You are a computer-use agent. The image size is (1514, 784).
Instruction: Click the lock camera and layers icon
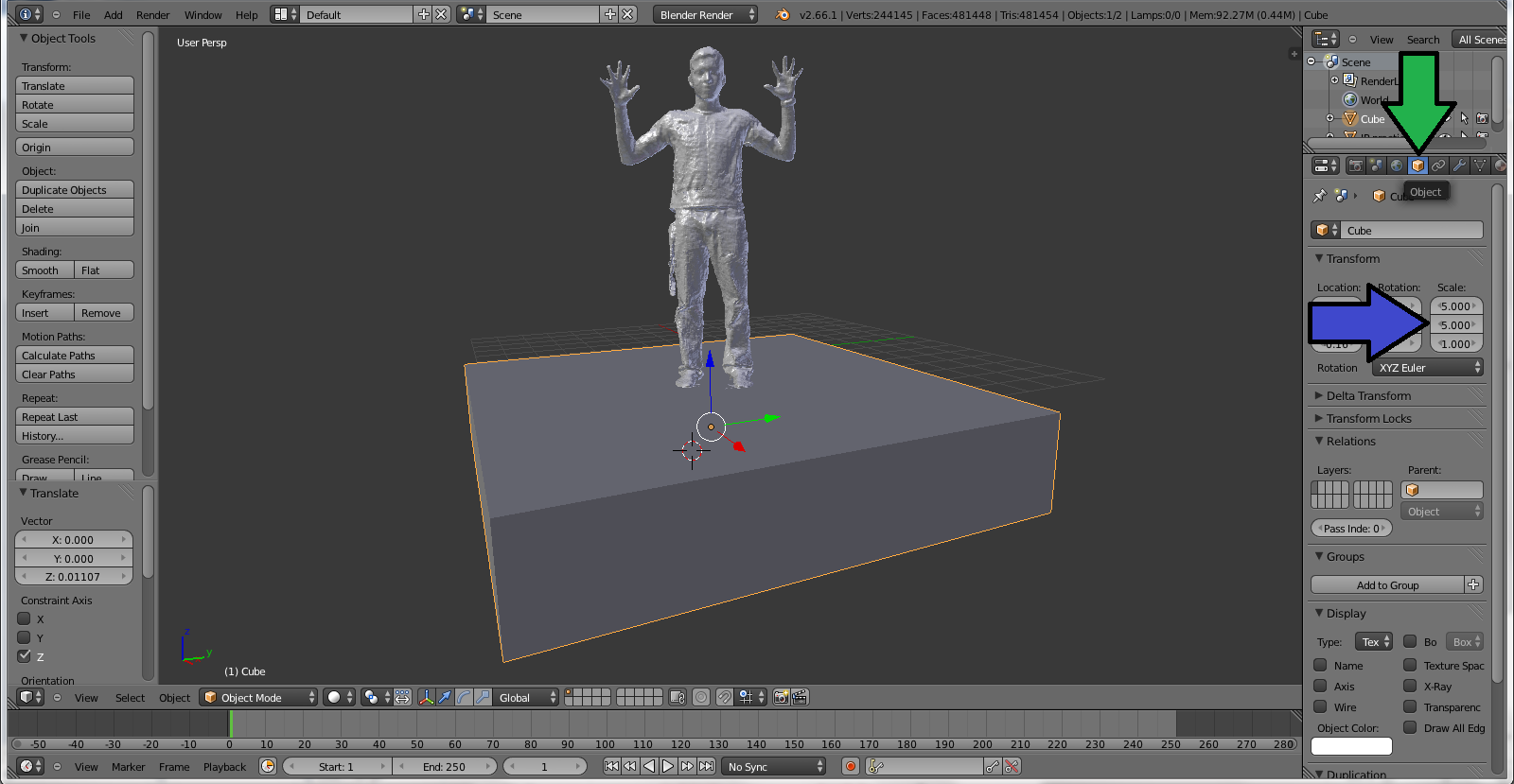click(677, 697)
